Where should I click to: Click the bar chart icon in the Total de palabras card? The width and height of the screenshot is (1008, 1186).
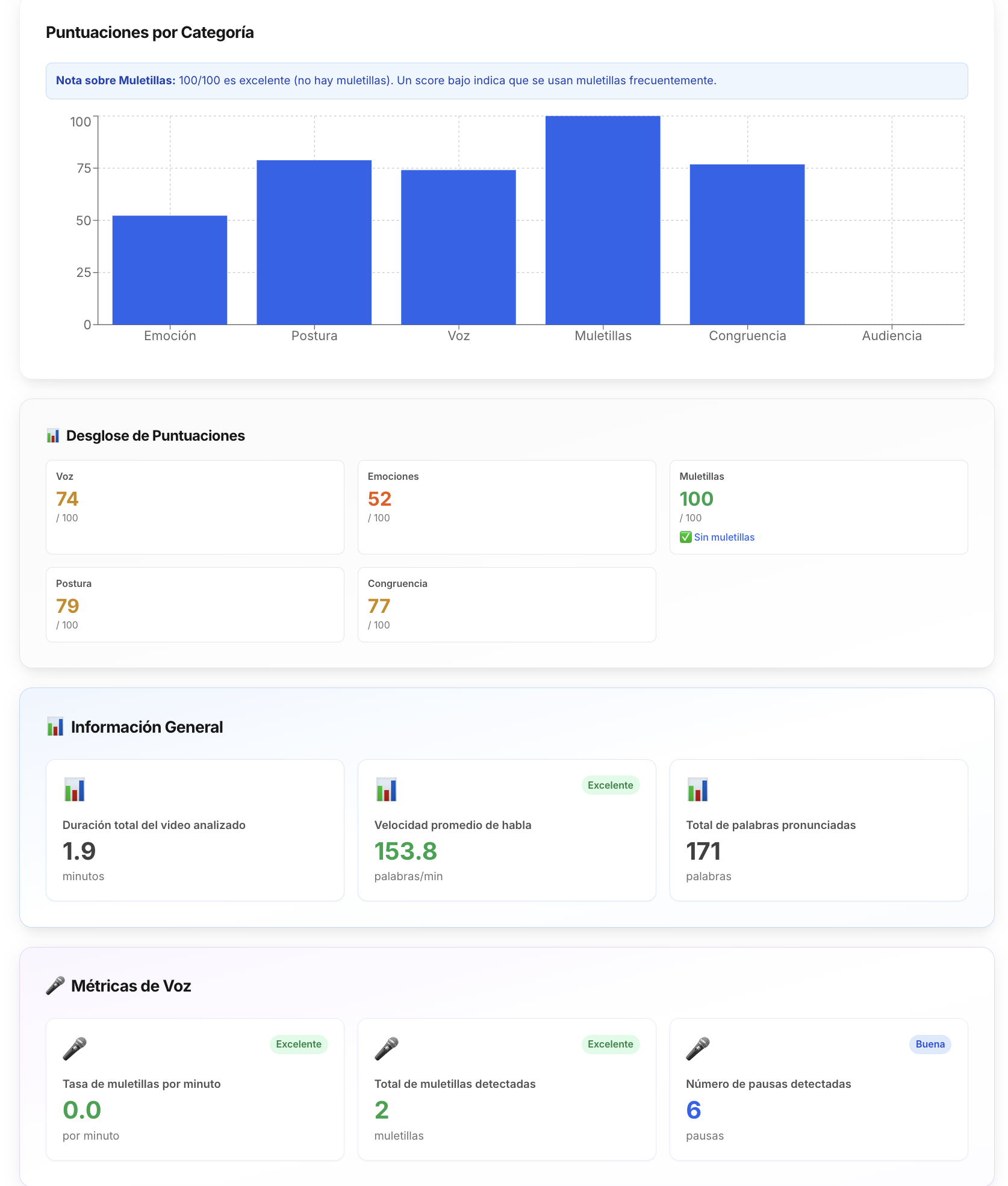tap(698, 789)
